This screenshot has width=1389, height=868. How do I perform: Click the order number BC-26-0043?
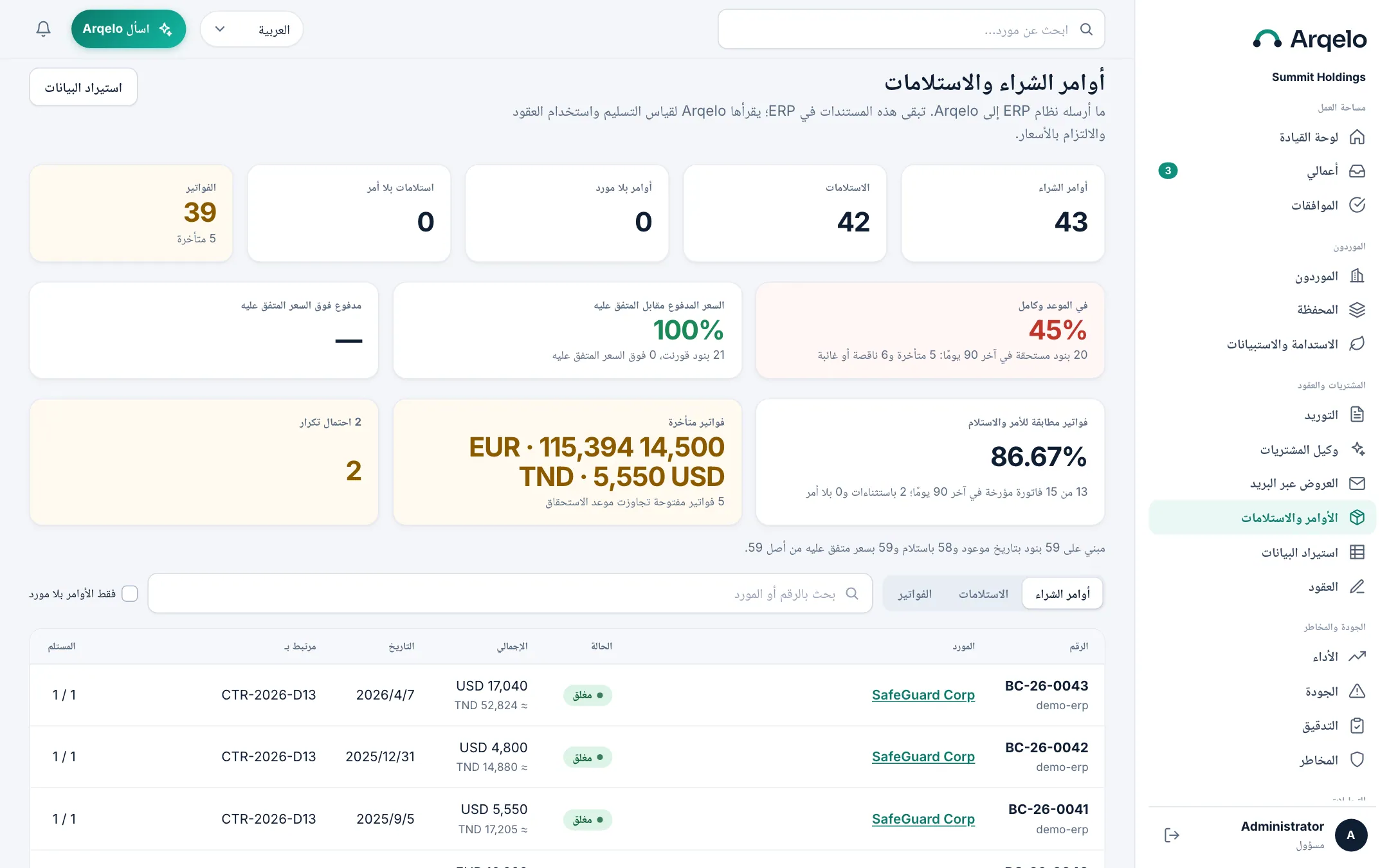(x=1046, y=685)
